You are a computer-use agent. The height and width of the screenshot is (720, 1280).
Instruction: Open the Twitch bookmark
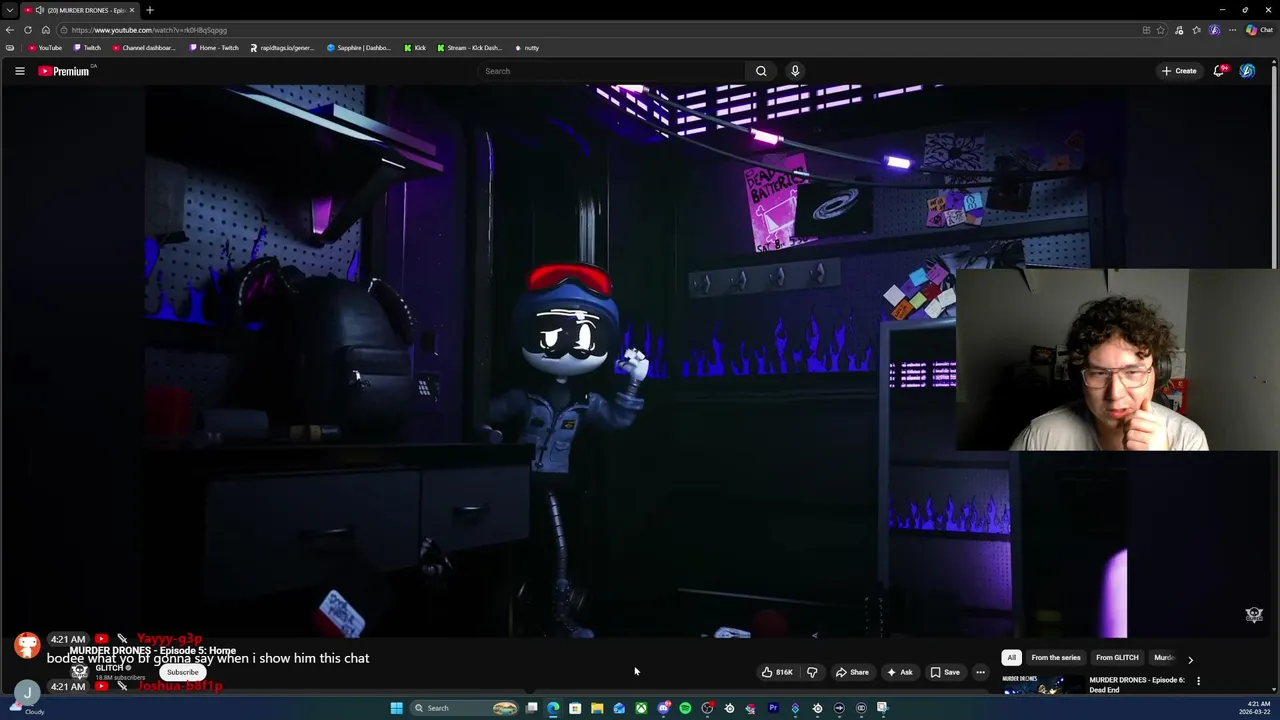(87, 48)
